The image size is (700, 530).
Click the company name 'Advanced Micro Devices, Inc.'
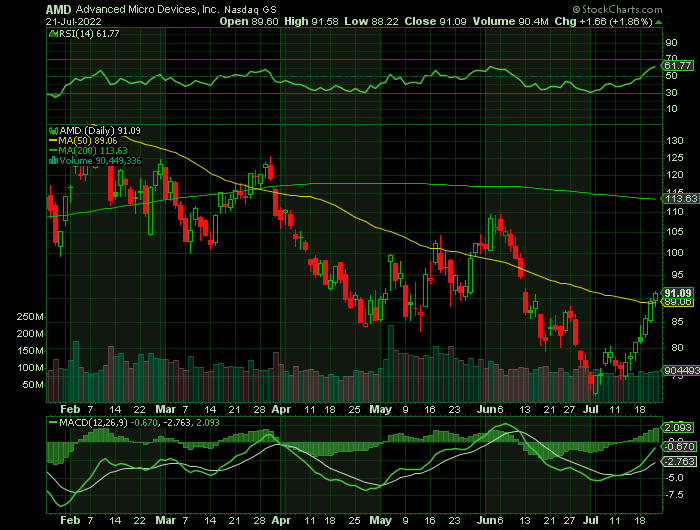tap(148, 9)
